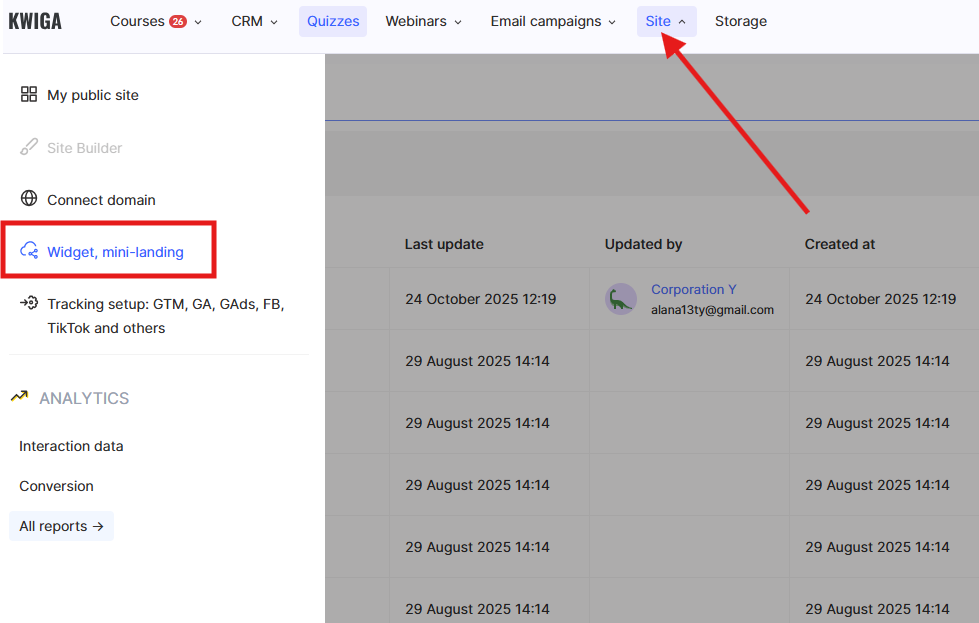Switch to the Quizzes tab
This screenshot has width=979, height=623.
[x=333, y=21]
